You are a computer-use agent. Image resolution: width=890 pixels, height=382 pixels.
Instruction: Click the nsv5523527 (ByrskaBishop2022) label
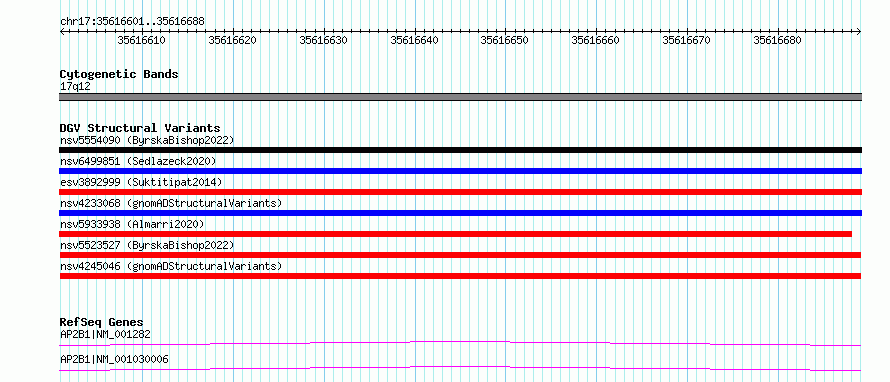[x=147, y=245]
